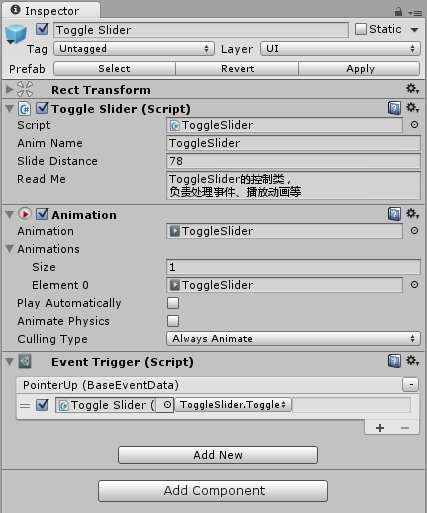Toggle the GameObject active checkbox
The width and height of the screenshot is (427, 513).
pyautogui.click(x=42, y=29)
